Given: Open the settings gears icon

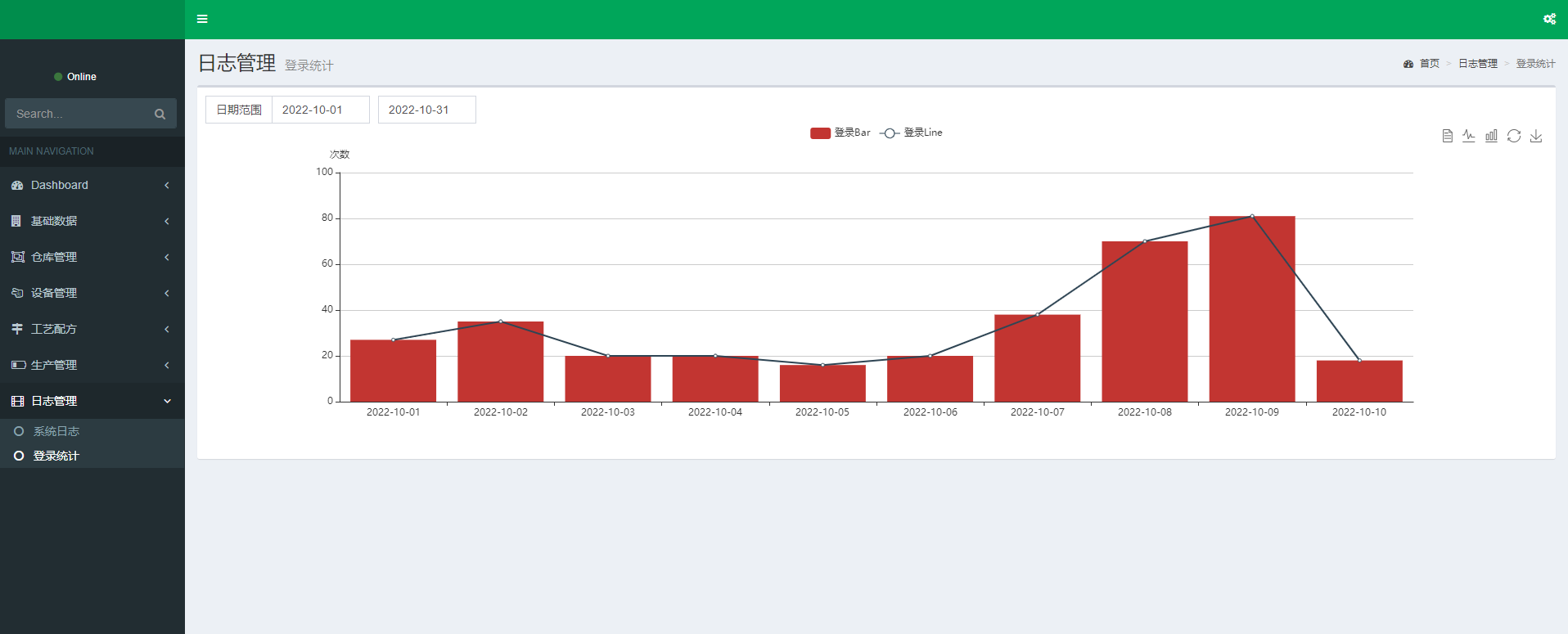Looking at the screenshot, I should click(1549, 19).
